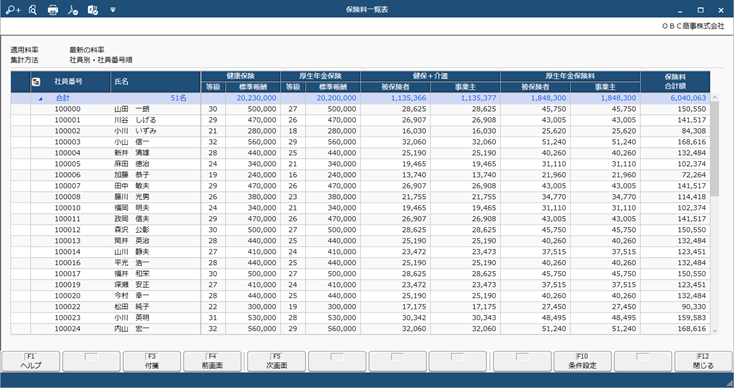Click the 90,330 total for 100022
Screen dimensions: 734x388
point(694,307)
